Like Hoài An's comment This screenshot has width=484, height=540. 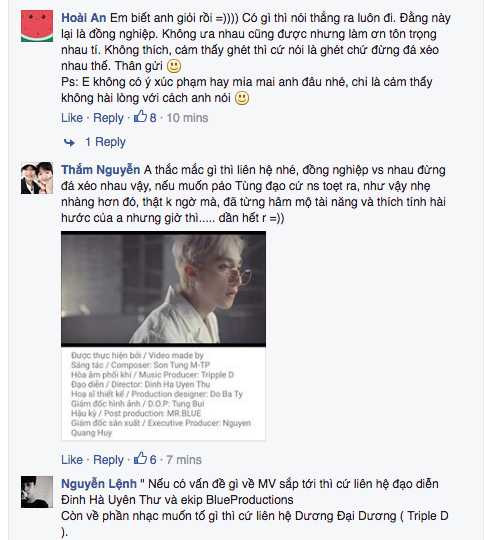[72, 118]
